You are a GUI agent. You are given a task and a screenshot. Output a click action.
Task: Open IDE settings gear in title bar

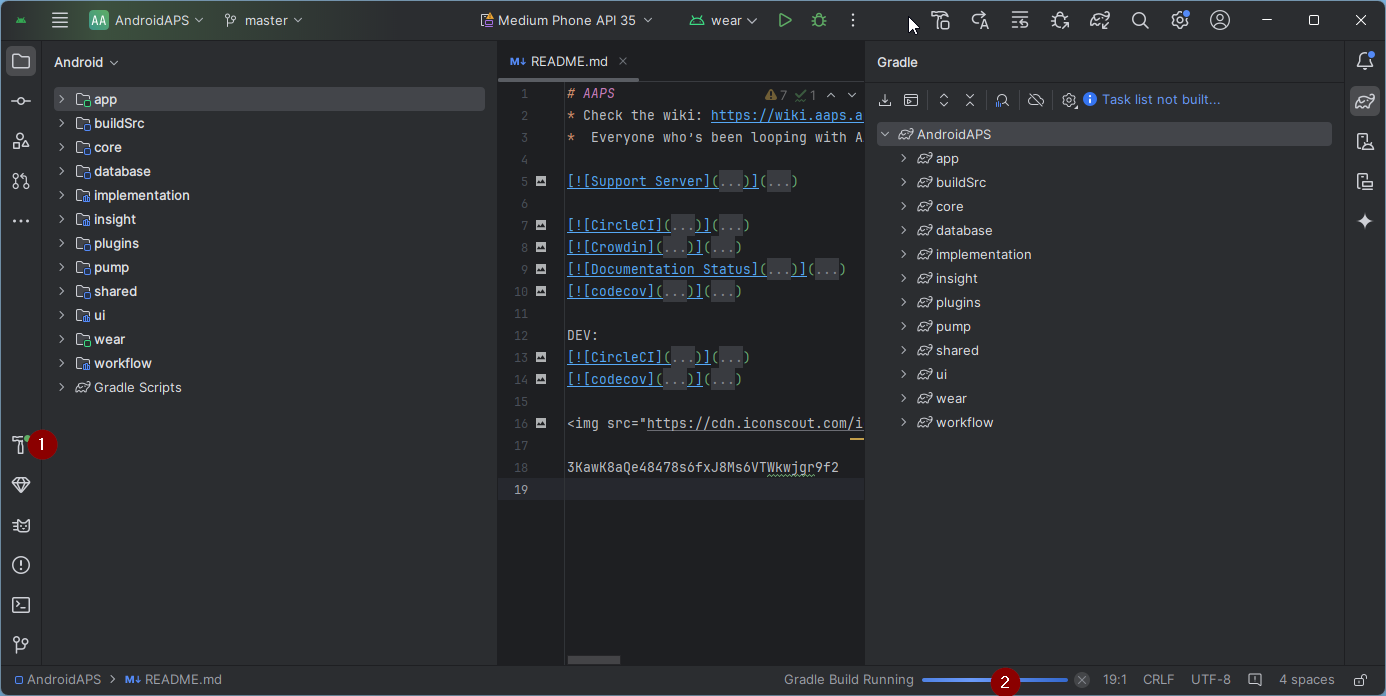coord(1180,20)
